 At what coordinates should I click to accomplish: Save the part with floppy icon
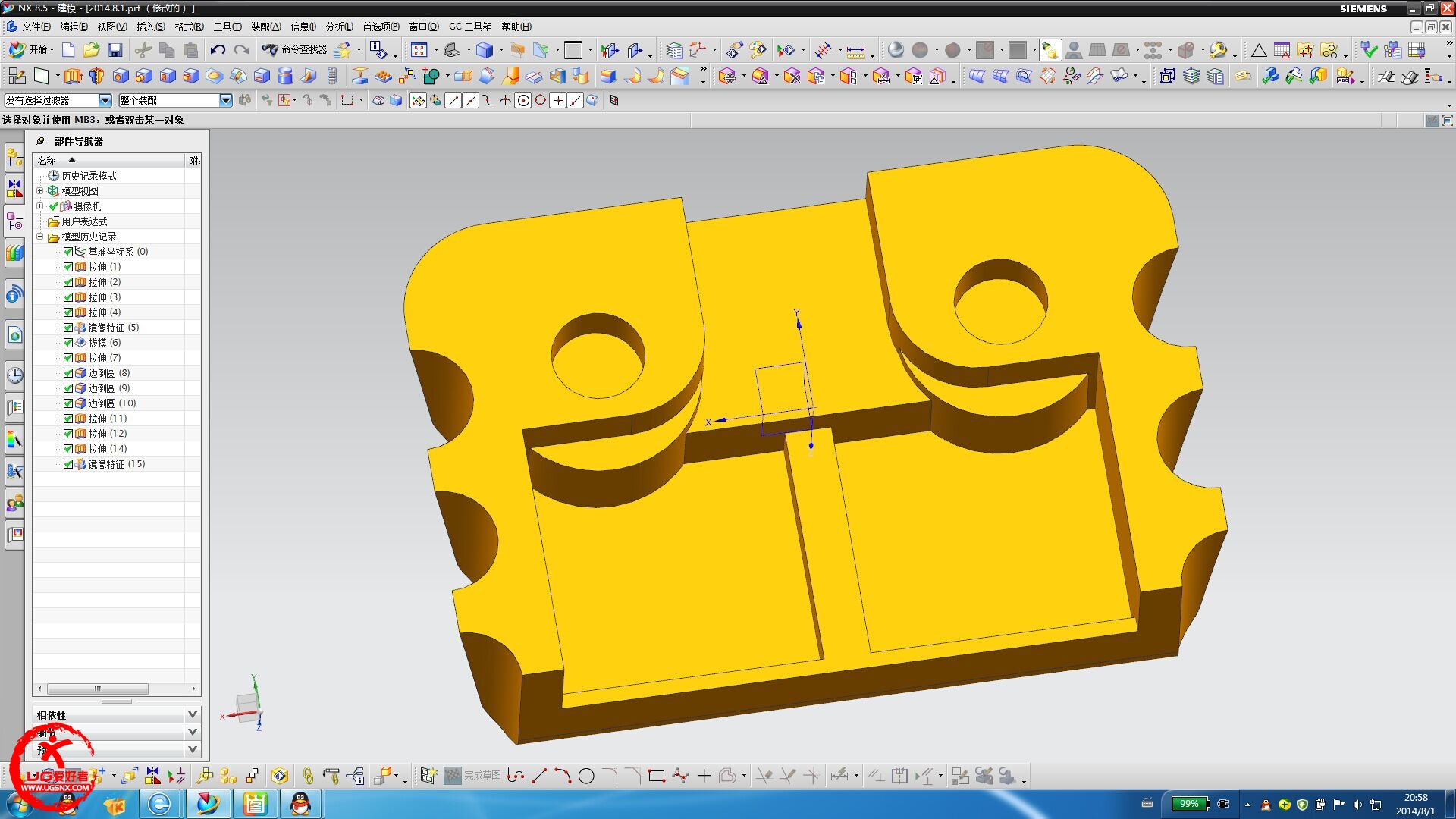[x=115, y=50]
